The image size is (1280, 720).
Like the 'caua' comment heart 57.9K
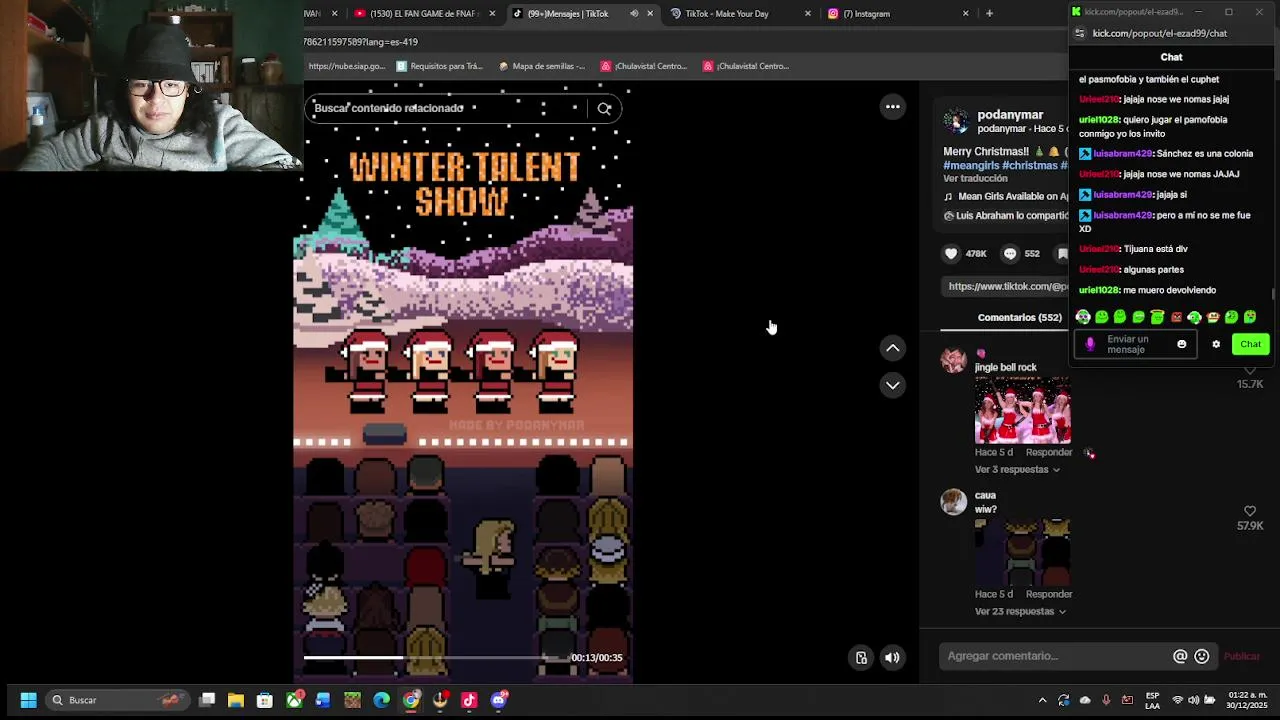pyautogui.click(x=1250, y=511)
